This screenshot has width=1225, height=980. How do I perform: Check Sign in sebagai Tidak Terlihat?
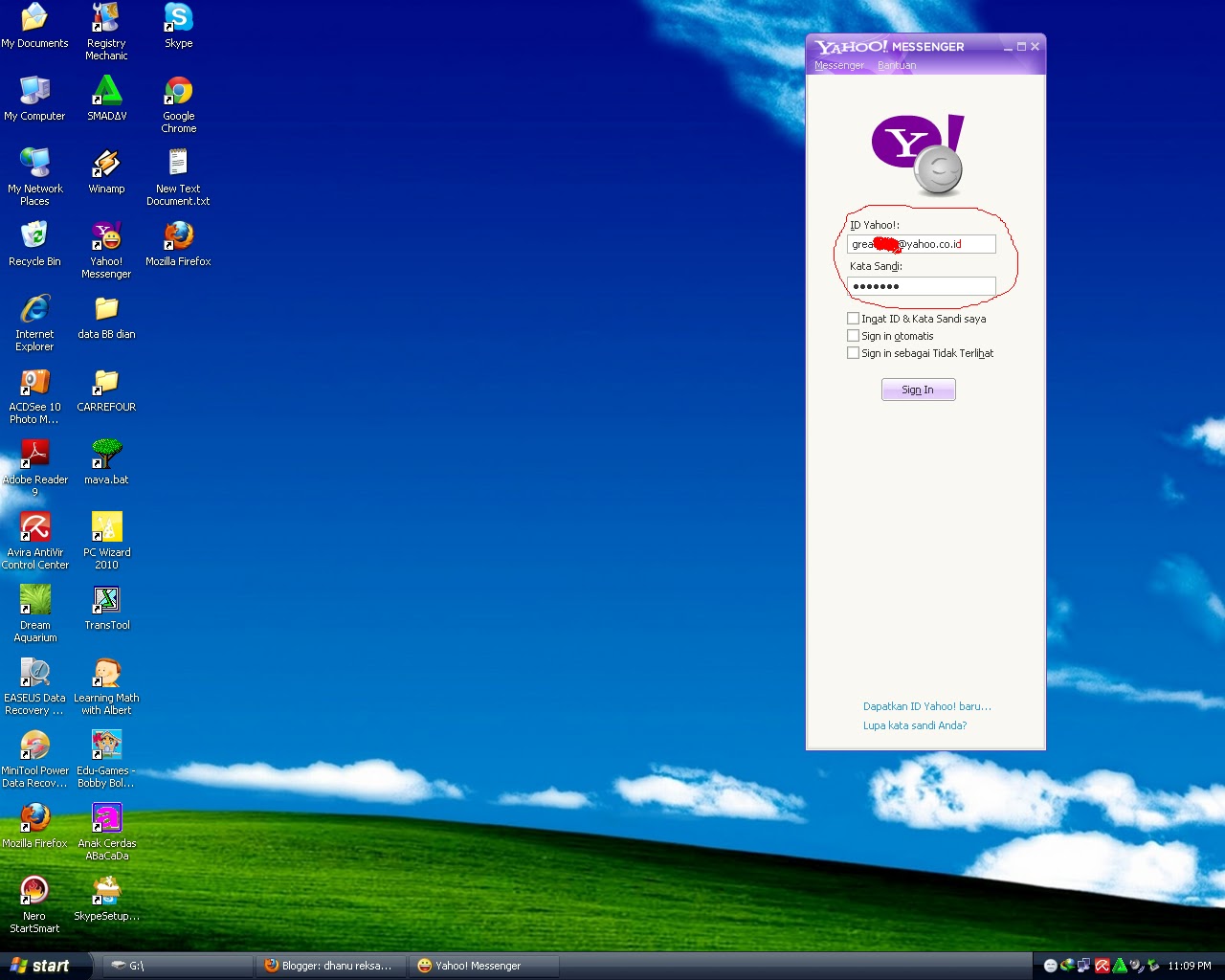853,352
